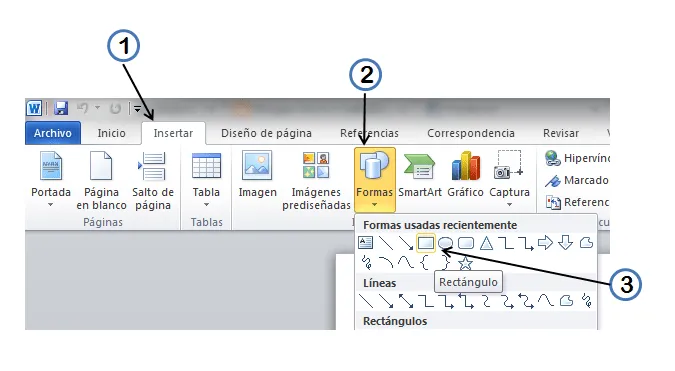Open the Gráfico chart tool
This screenshot has height=371, width=675.
point(465,175)
